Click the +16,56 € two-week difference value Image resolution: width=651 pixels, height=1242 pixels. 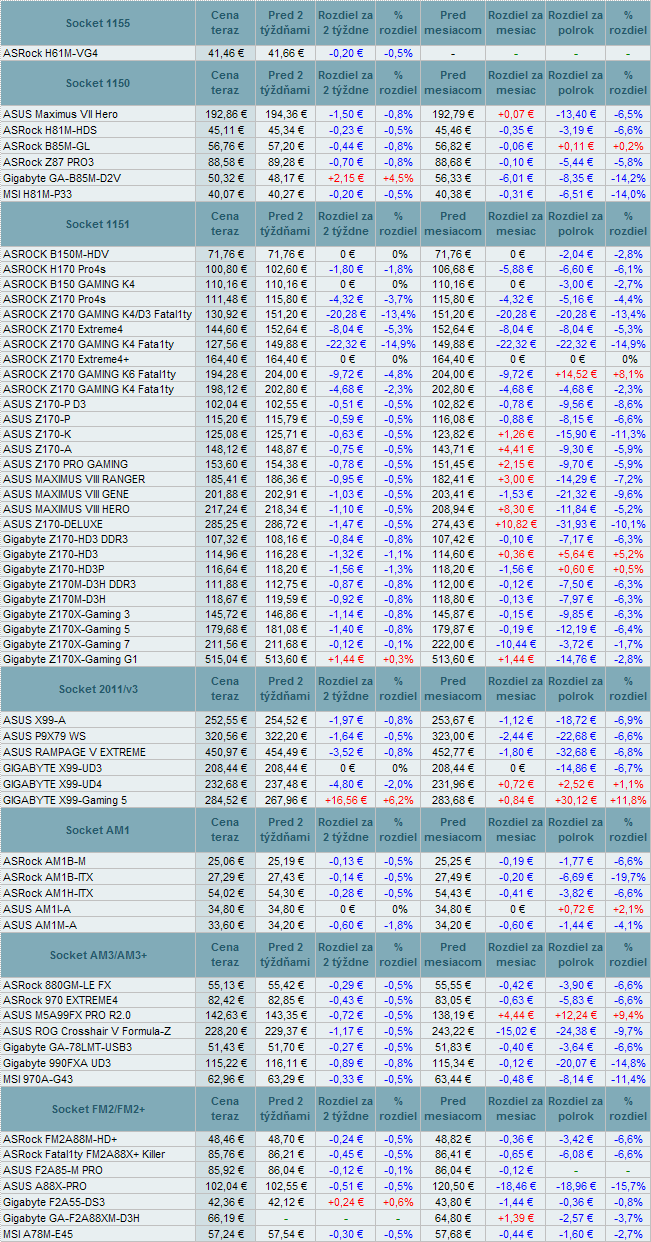(345, 800)
